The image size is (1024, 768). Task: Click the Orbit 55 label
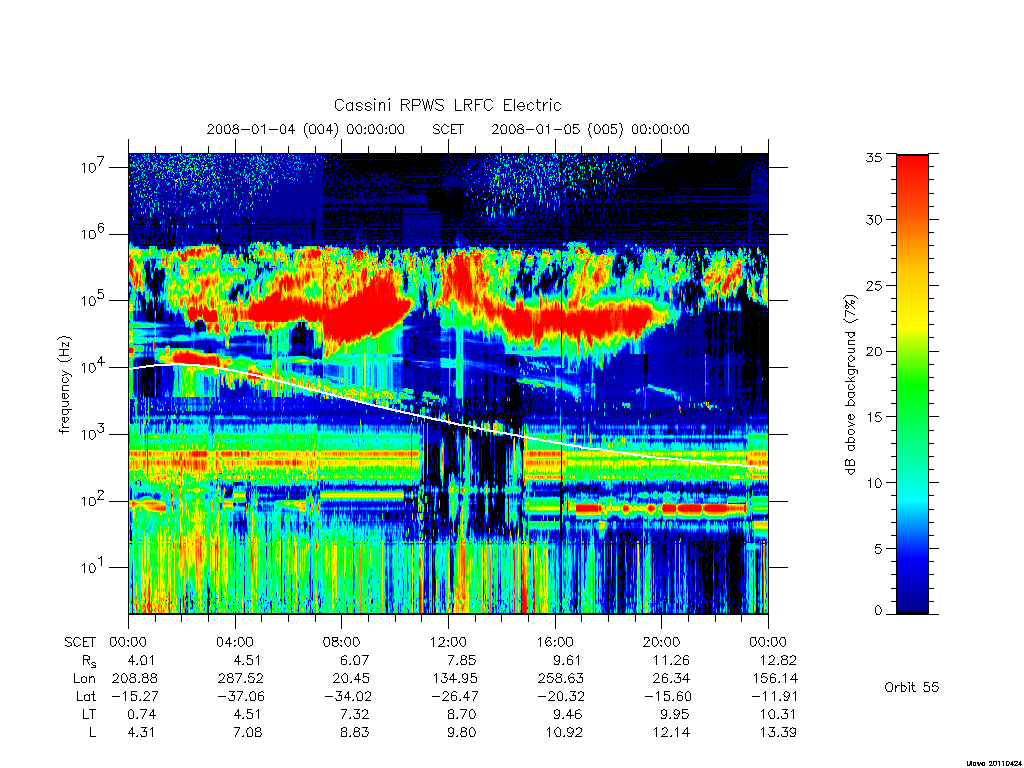pos(911,687)
